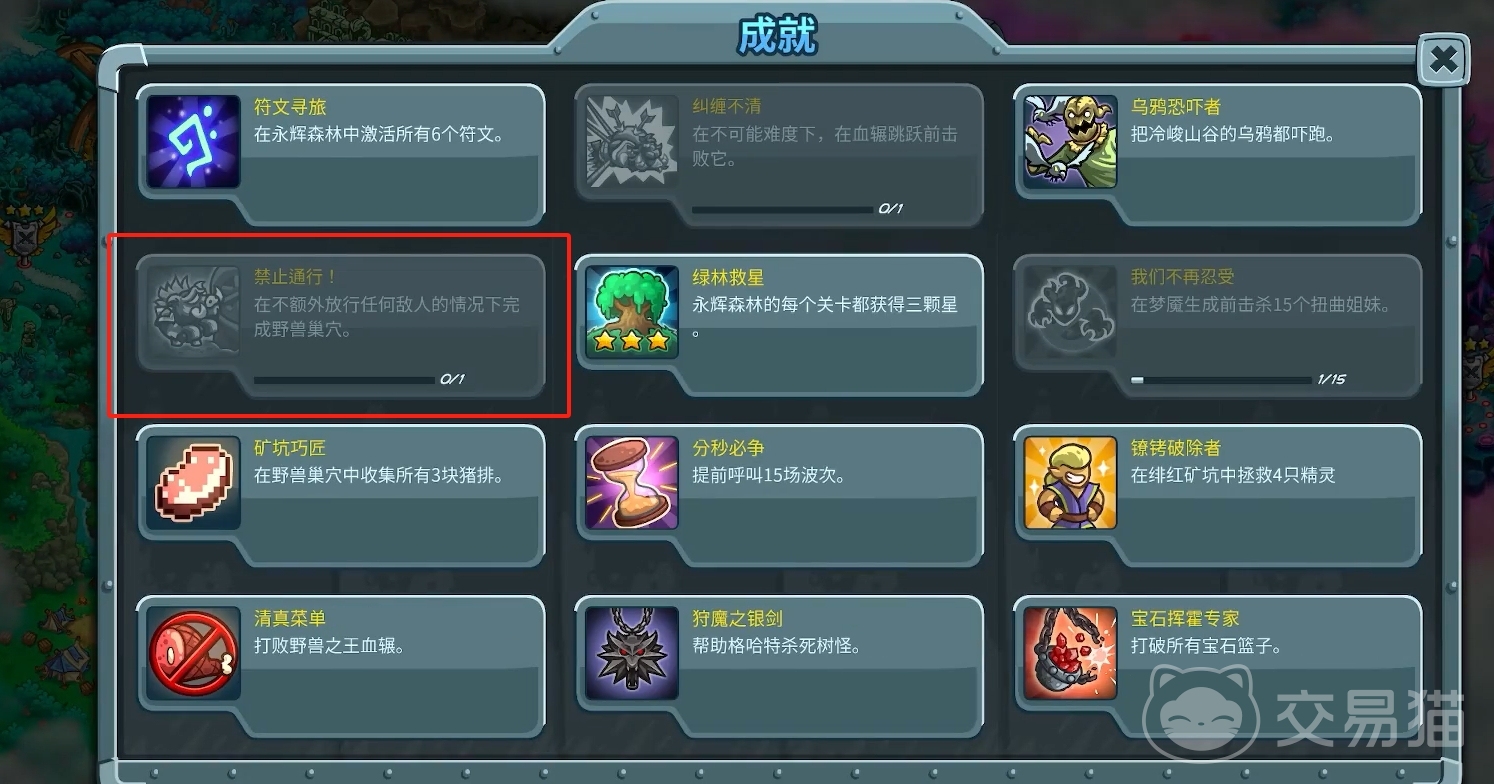Click the 成就 window title
Viewport: 1494px width, 784px height.
(777, 36)
